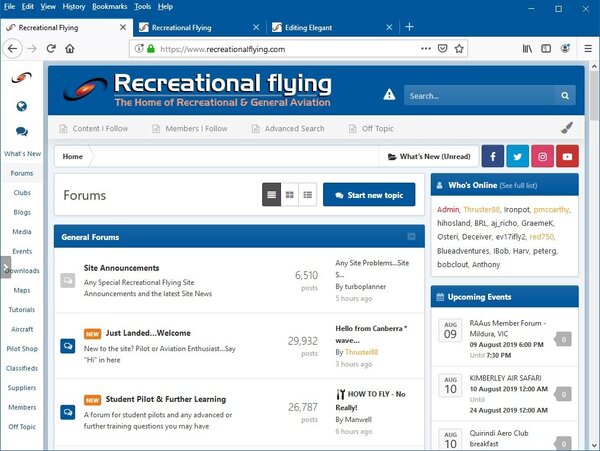
Task: Click the search magnifier button
Action: coord(566,96)
